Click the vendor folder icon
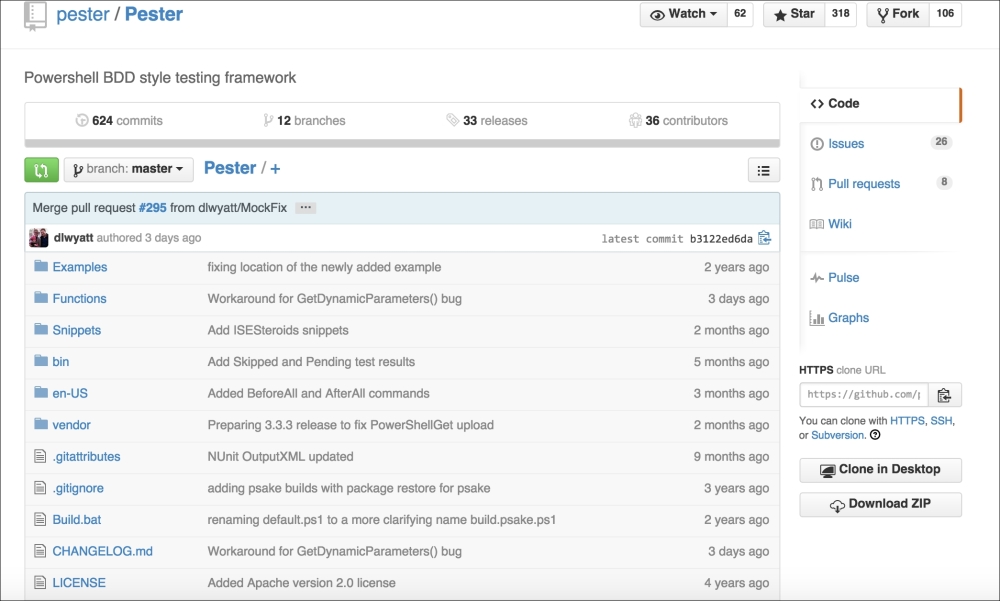This screenshot has width=1000, height=601. click(x=41, y=424)
